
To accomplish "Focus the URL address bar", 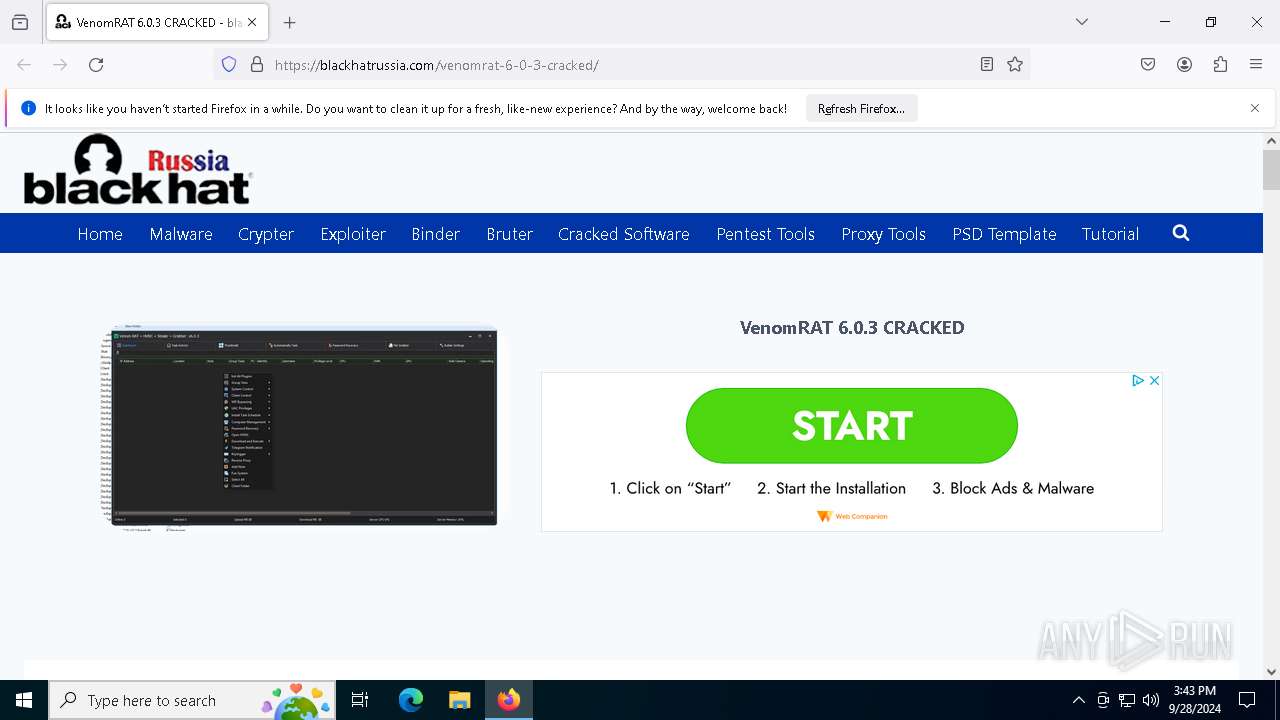I will coord(620,65).
